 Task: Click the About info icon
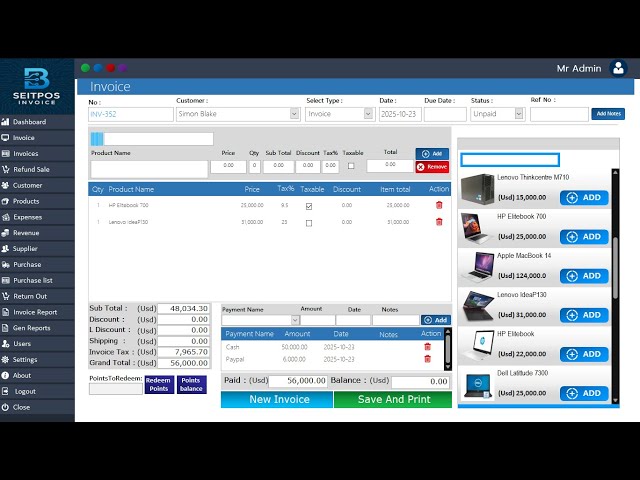tap(5, 376)
